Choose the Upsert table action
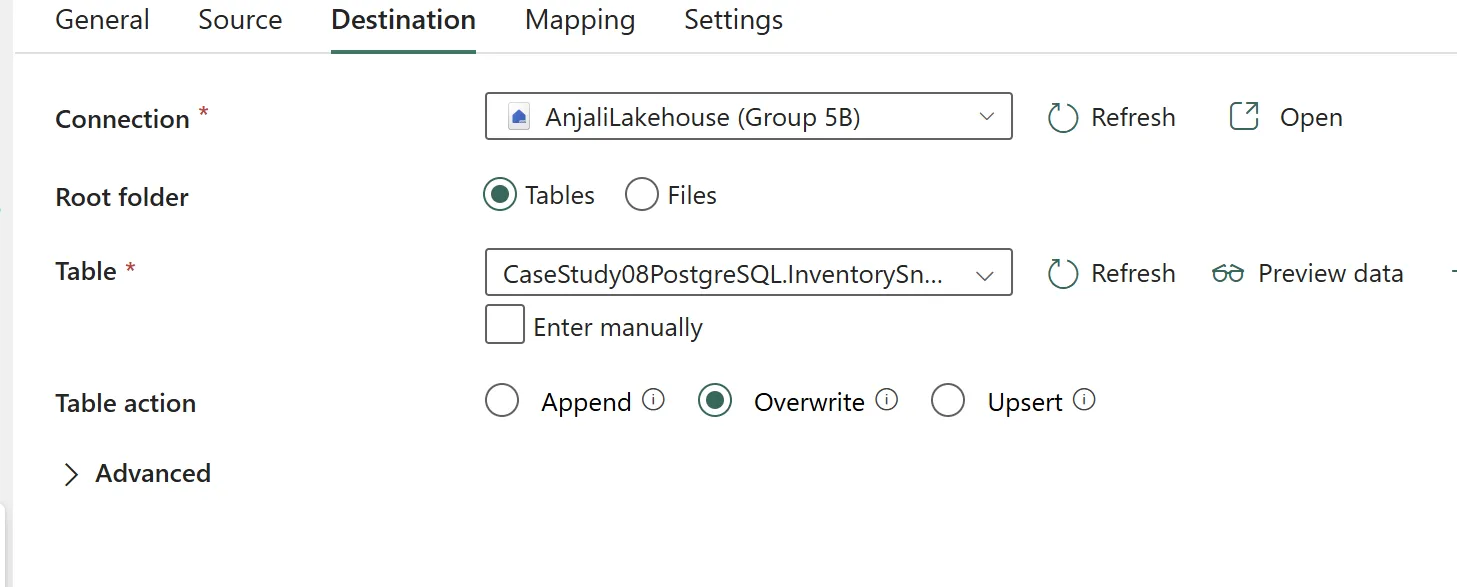The height and width of the screenshot is (587, 1457). click(x=947, y=401)
